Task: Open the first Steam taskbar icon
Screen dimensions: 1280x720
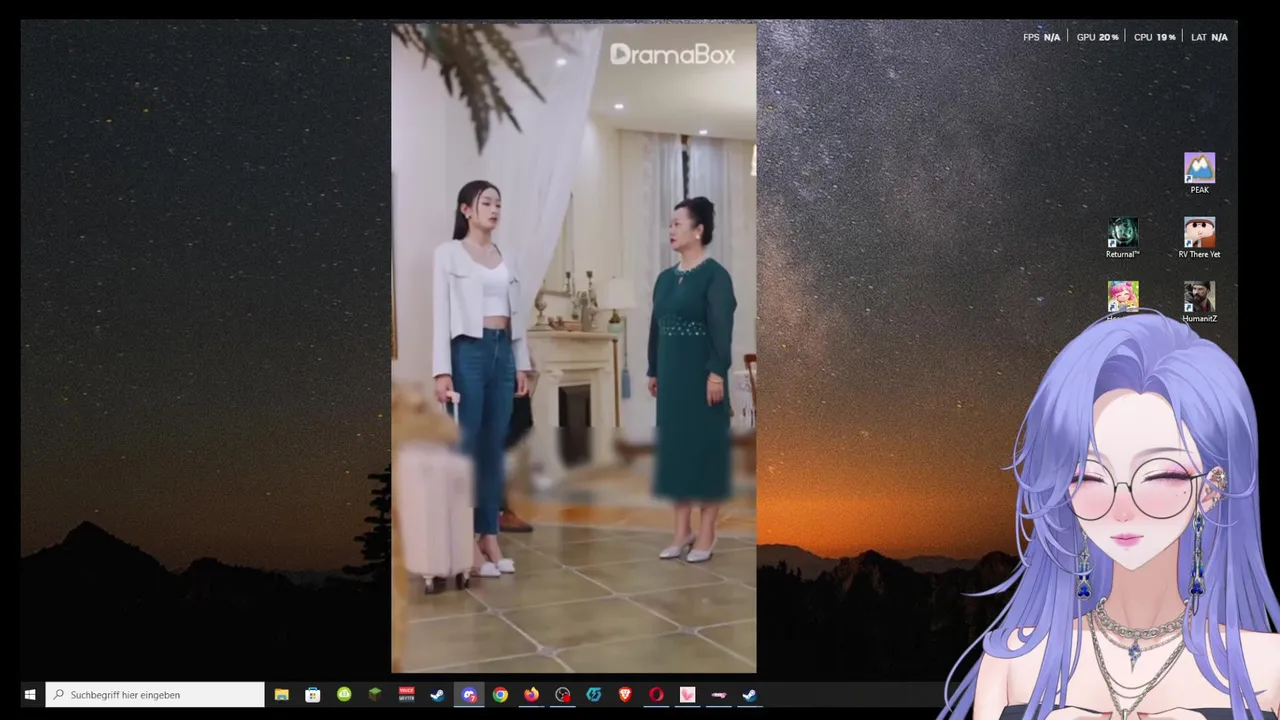Action: (x=437, y=695)
